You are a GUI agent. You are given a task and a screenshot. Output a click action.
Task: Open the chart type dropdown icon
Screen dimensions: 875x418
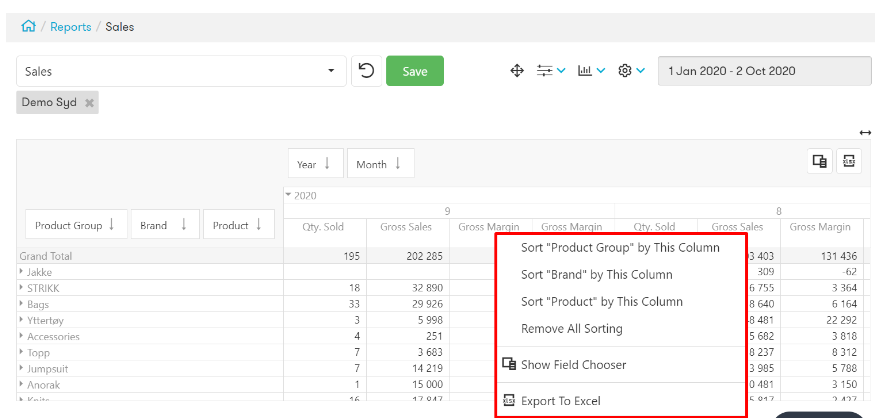click(592, 71)
